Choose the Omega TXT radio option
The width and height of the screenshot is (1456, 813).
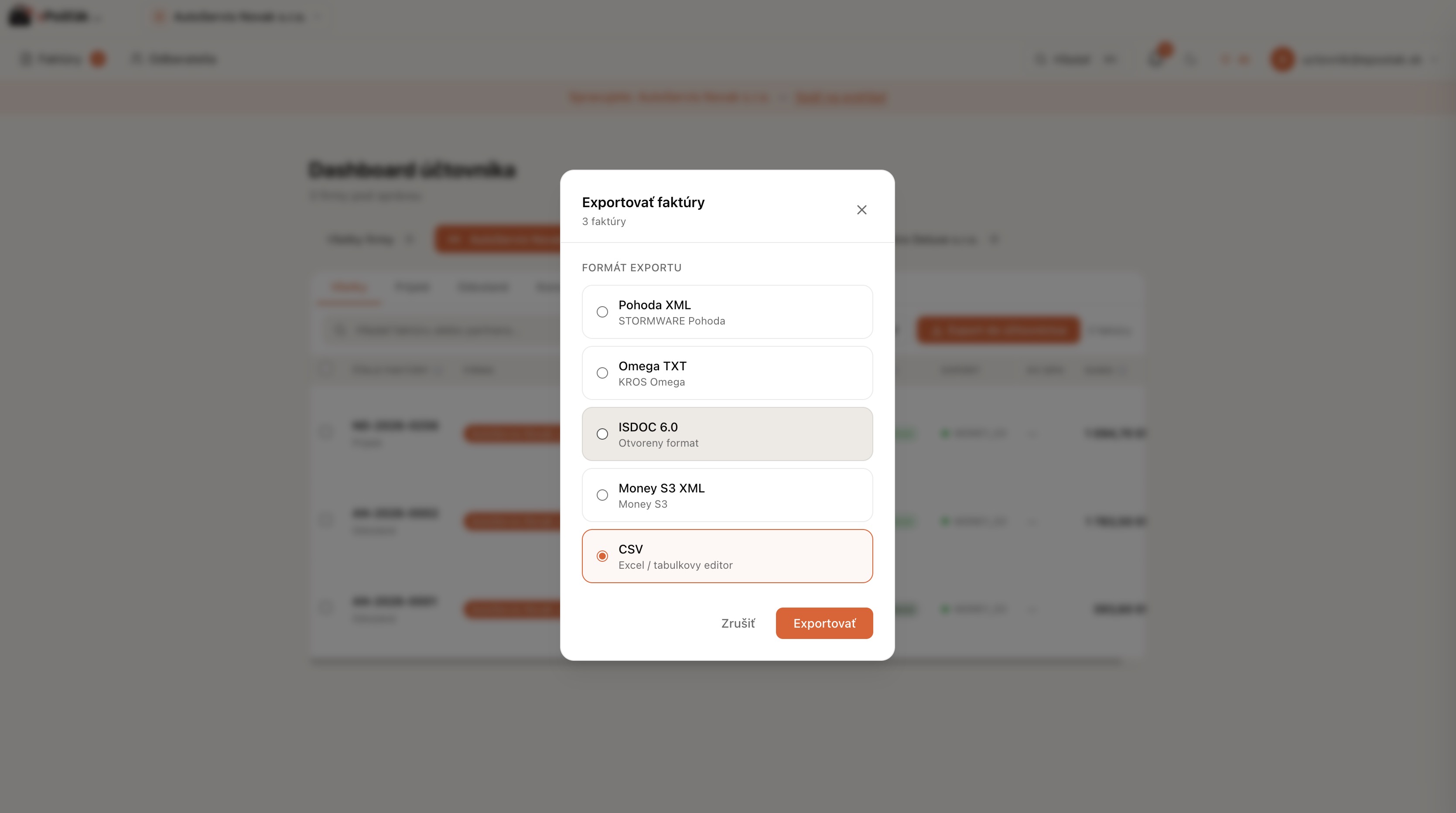click(x=602, y=373)
